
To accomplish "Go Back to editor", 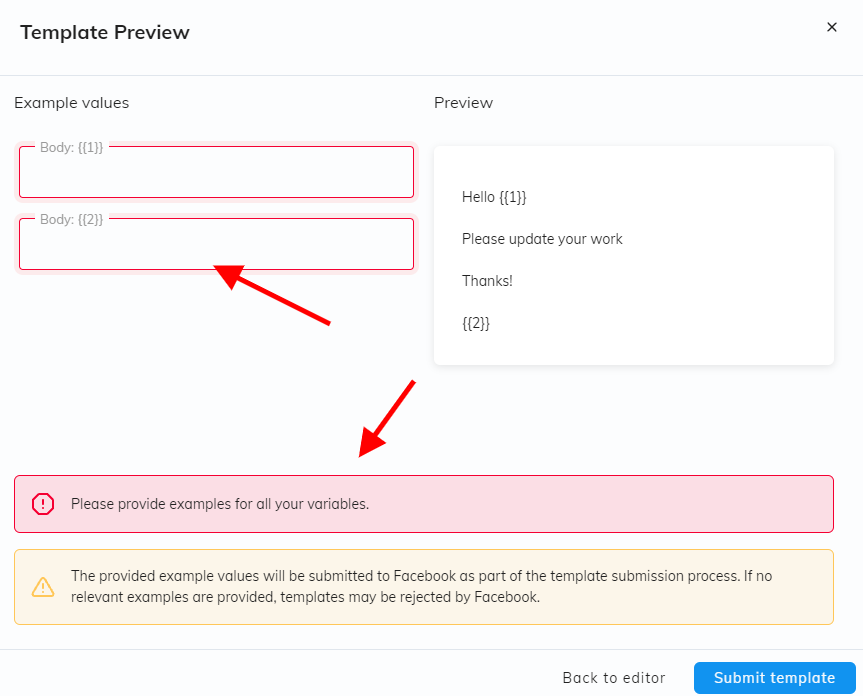I will [620, 678].
